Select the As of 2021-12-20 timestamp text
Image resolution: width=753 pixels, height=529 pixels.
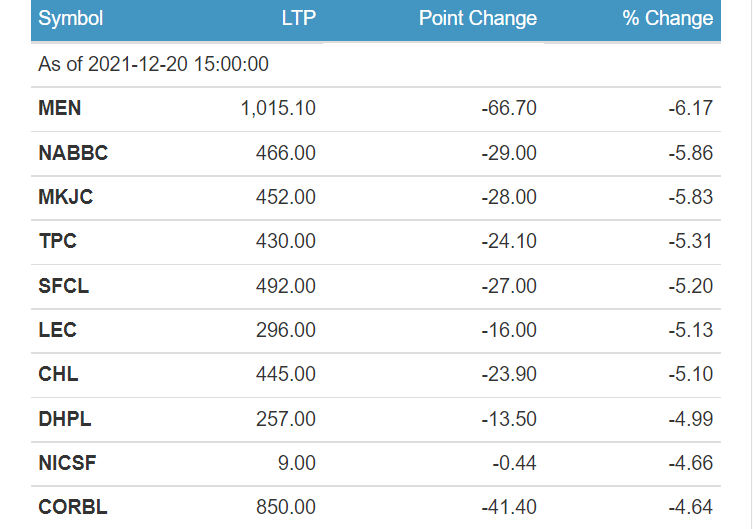[153, 64]
